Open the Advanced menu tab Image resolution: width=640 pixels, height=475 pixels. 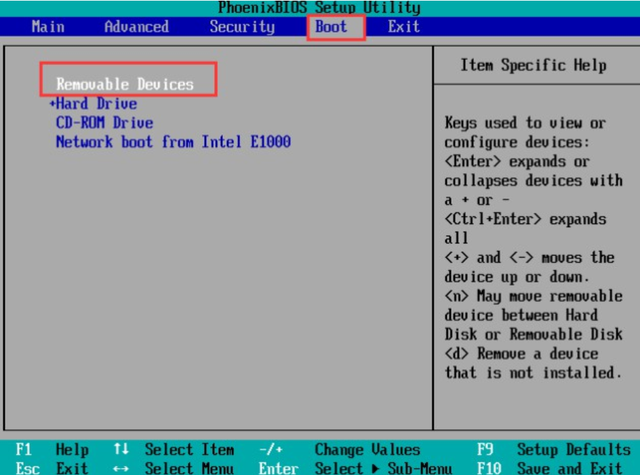(x=137, y=27)
